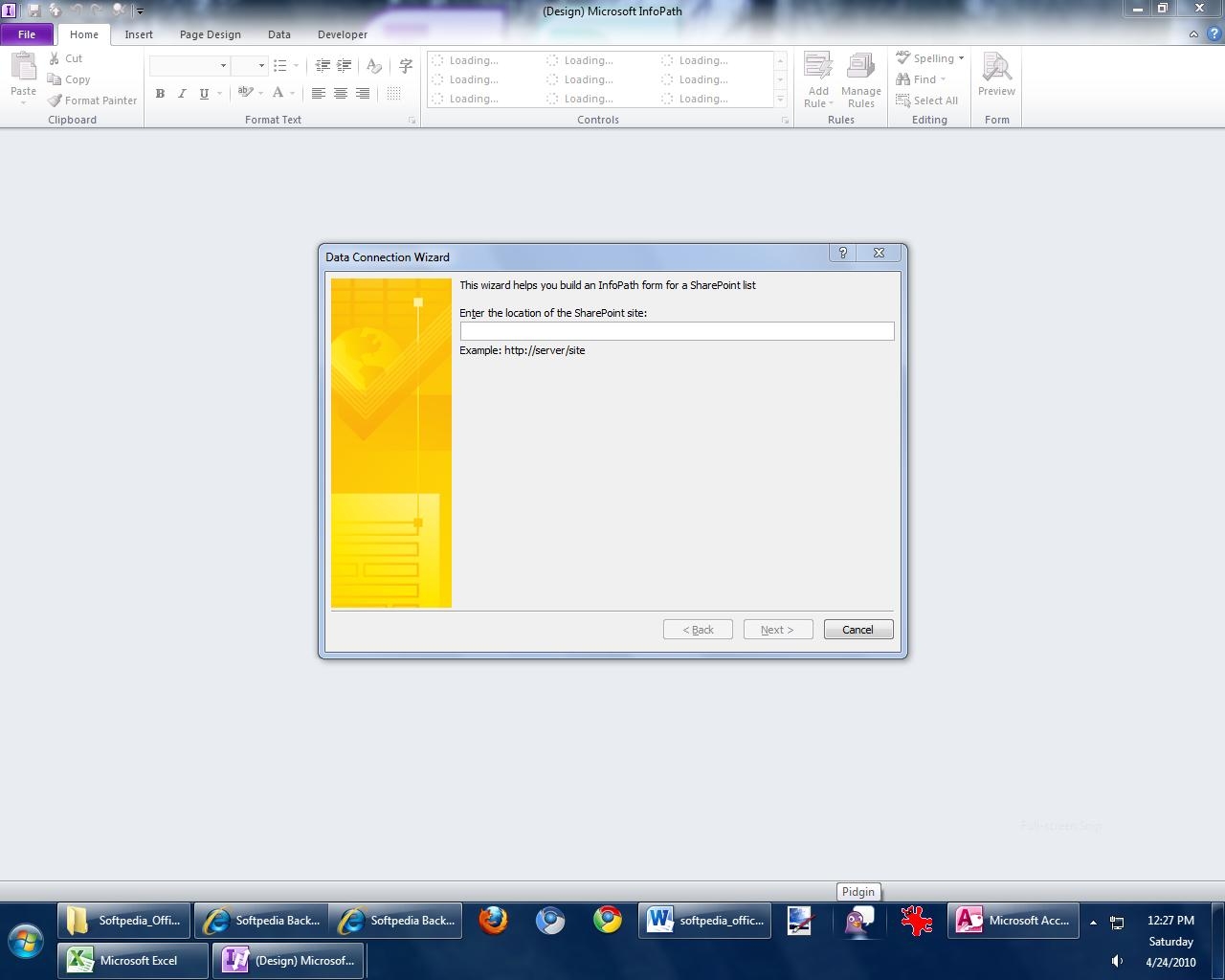Open the Developer tab
This screenshot has width=1225, height=980.
[x=343, y=34]
